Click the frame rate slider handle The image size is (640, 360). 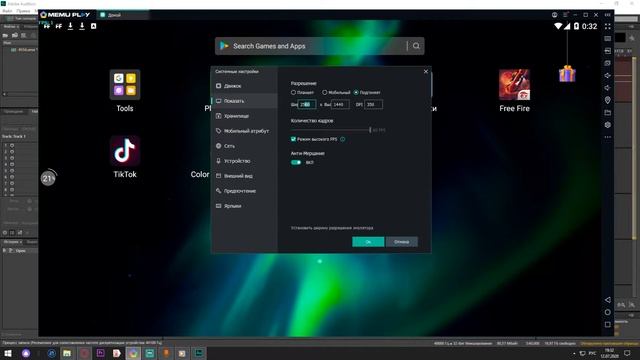click(370, 130)
